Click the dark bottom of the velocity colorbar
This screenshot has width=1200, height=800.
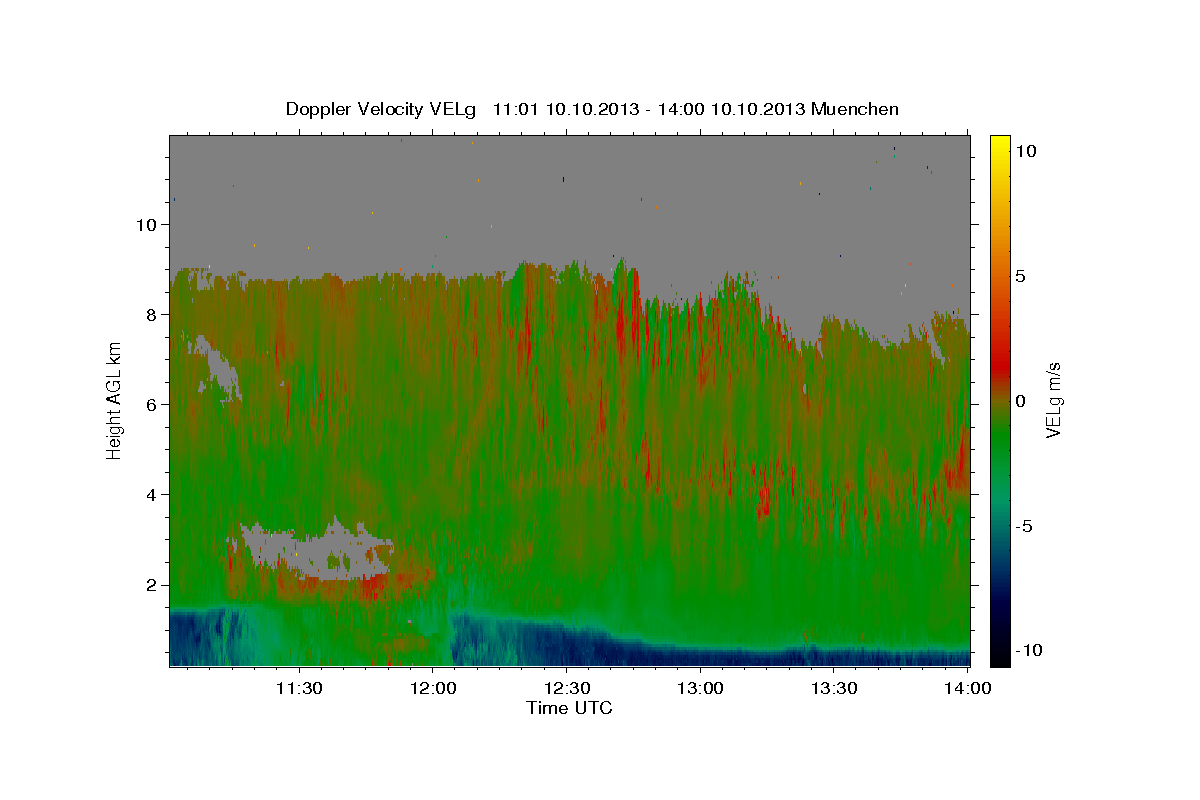999,652
